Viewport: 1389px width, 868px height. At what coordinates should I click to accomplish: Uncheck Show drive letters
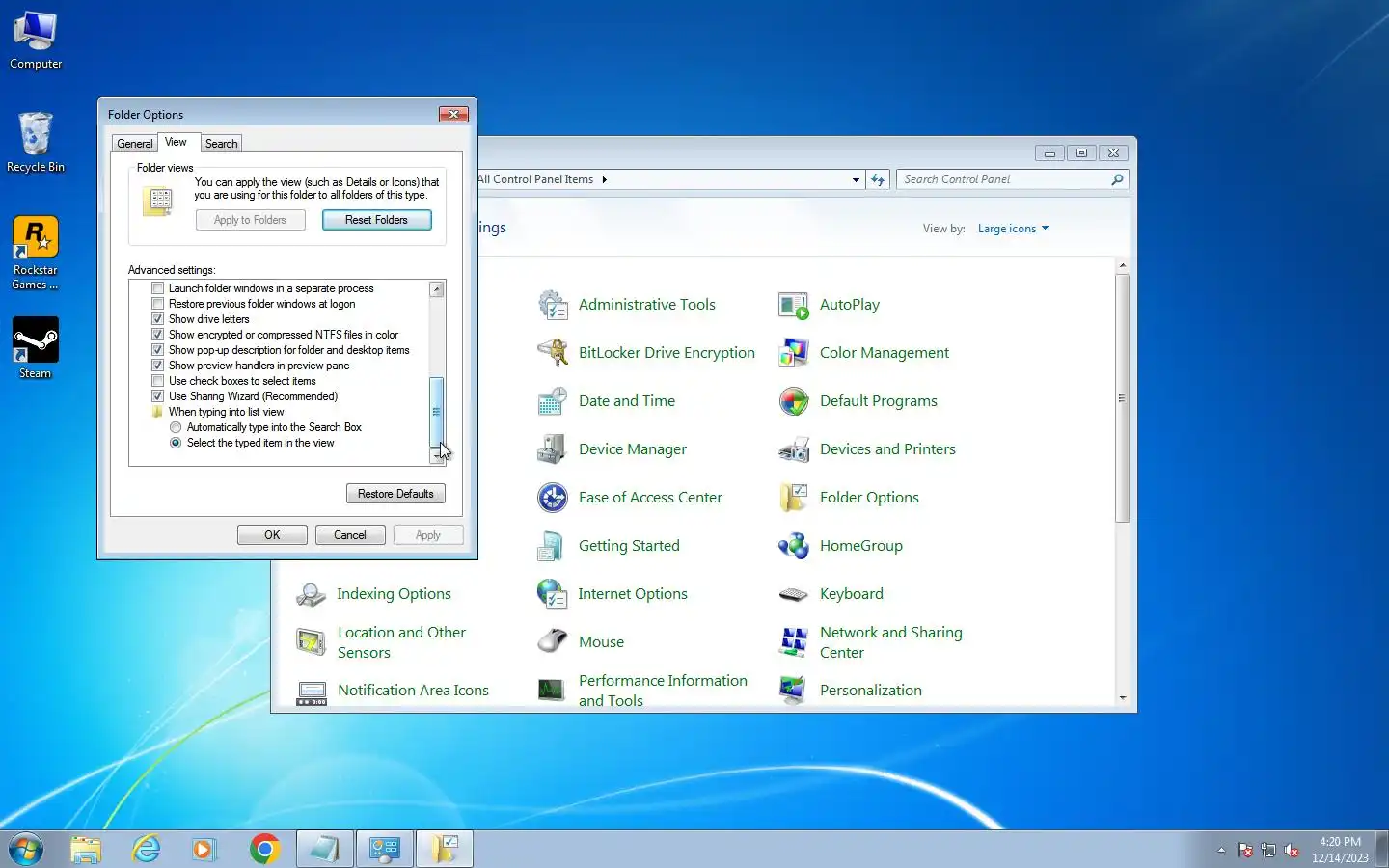(x=158, y=319)
